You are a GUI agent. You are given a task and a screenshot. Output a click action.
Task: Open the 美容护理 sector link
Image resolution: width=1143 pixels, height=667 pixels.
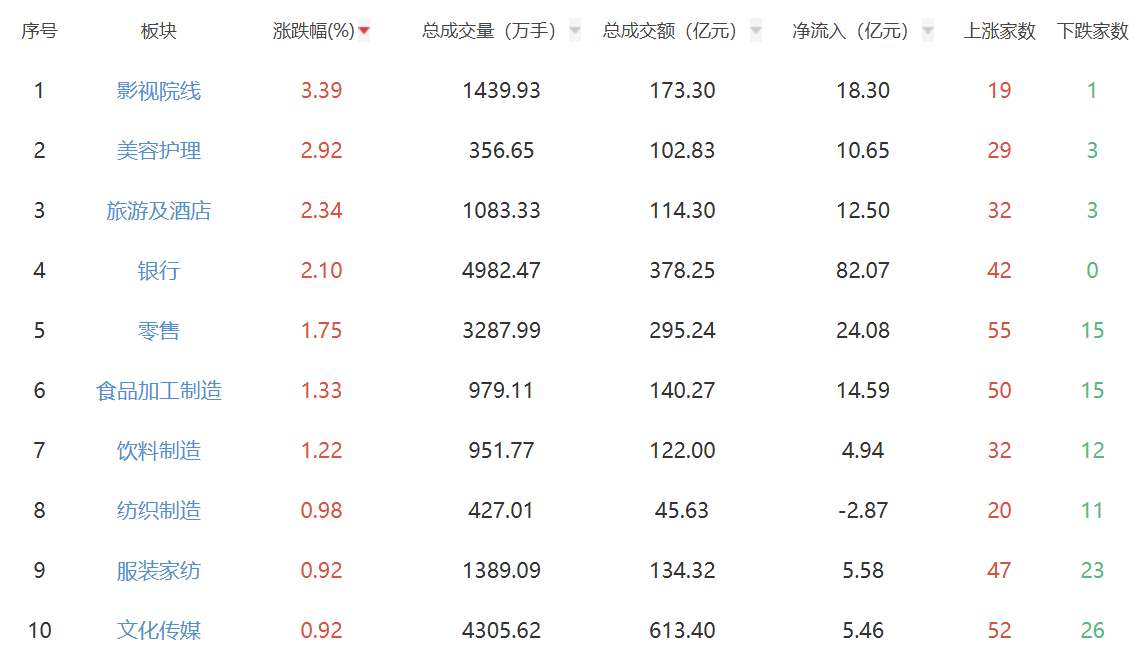(158, 151)
